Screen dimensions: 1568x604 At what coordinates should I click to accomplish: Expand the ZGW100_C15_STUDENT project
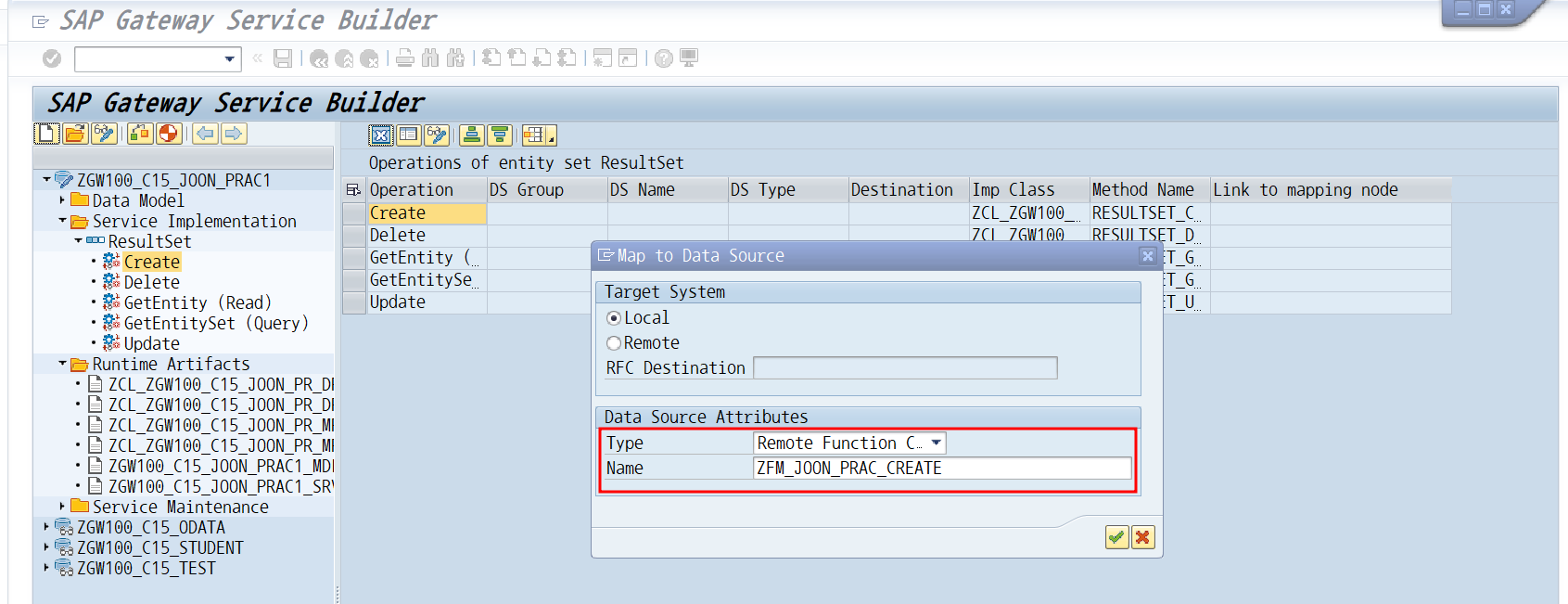(46, 546)
